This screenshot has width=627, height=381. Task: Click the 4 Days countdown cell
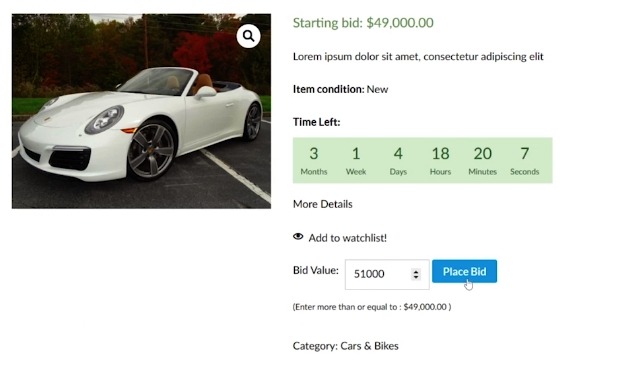pyautogui.click(x=398, y=160)
